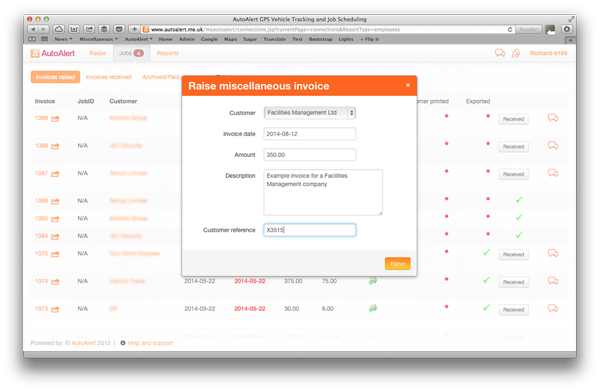Screen dimensions: 600x391
Task: Click print icon in invoice 1074 row
Action: click(373, 281)
